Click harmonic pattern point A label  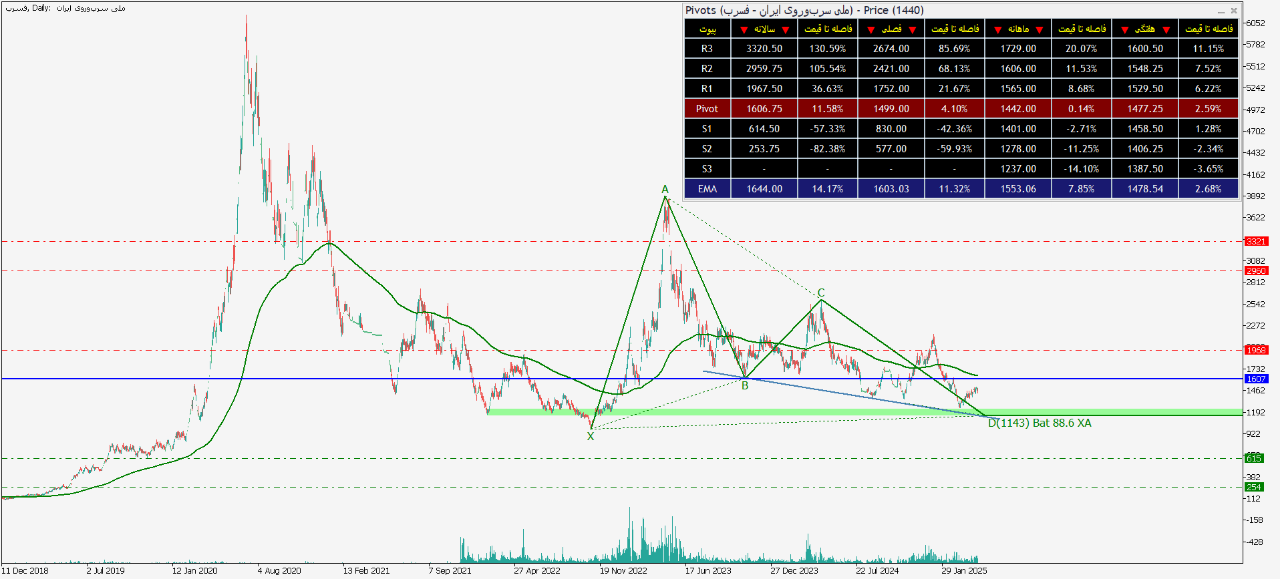click(x=664, y=188)
